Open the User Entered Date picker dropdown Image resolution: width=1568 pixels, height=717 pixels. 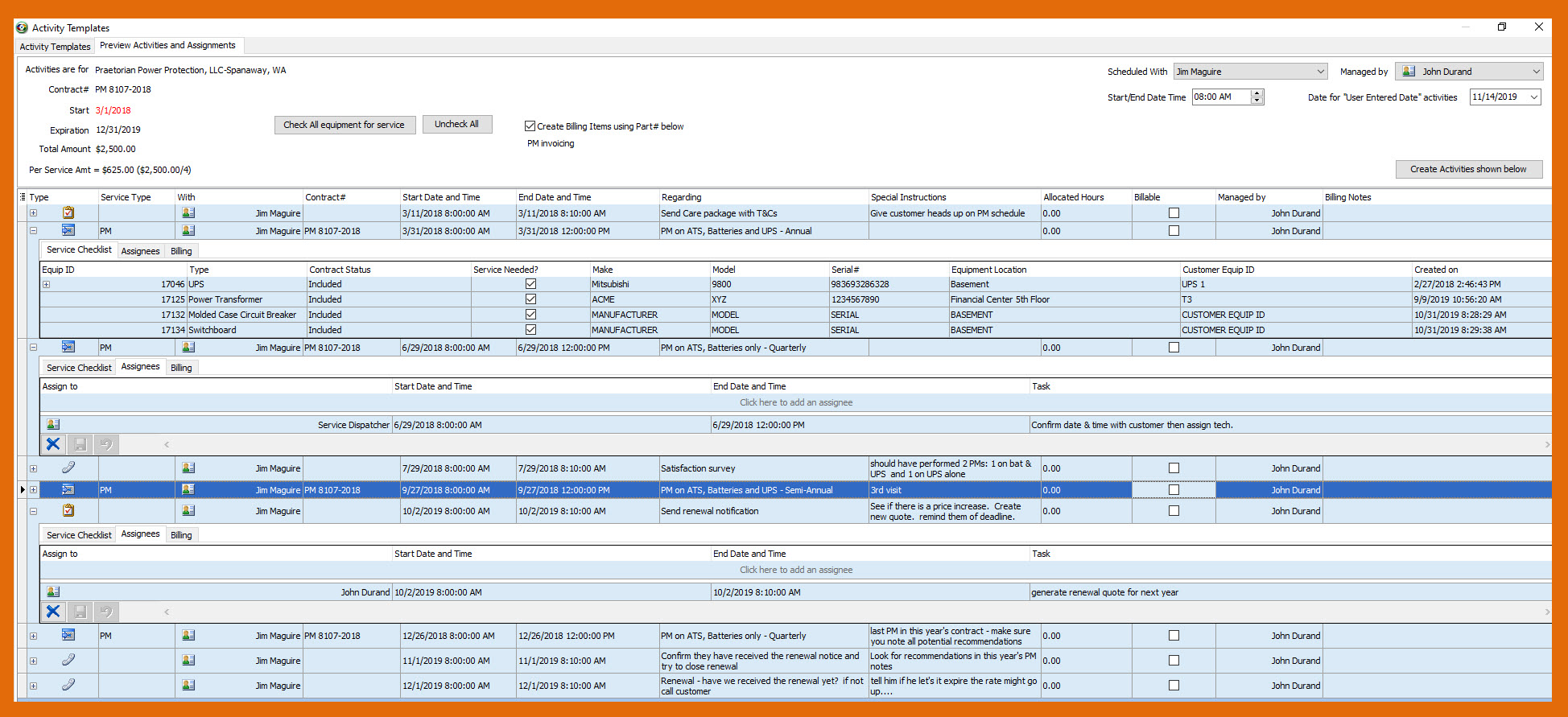point(1534,97)
